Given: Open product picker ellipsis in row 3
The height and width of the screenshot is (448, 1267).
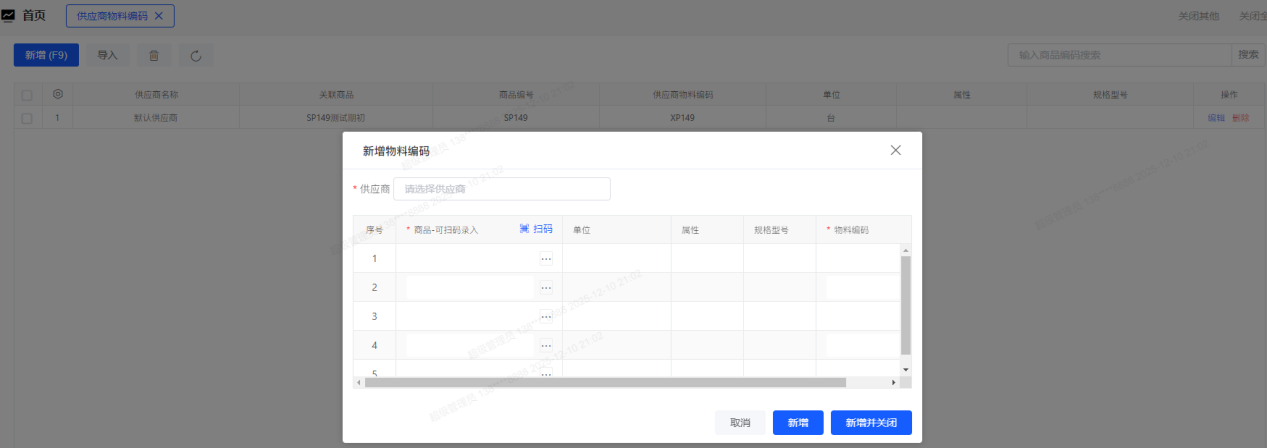Looking at the screenshot, I should pyautogui.click(x=546, y=317).
